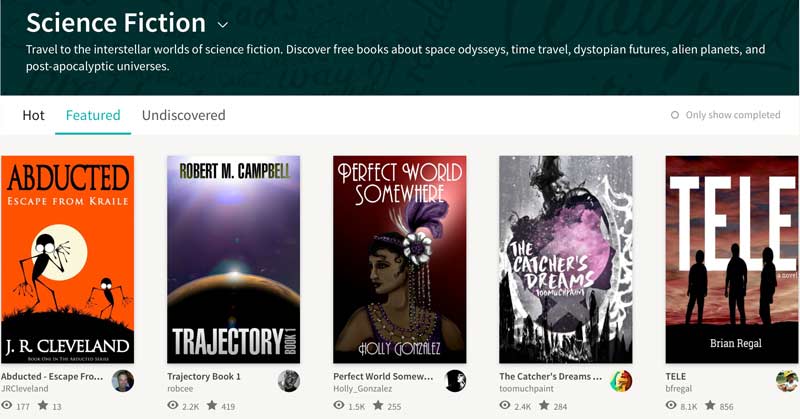Screen dimensions: 800x419
Task: Open the Trajectory Book 1 cover
Action: tap(234, 259)
